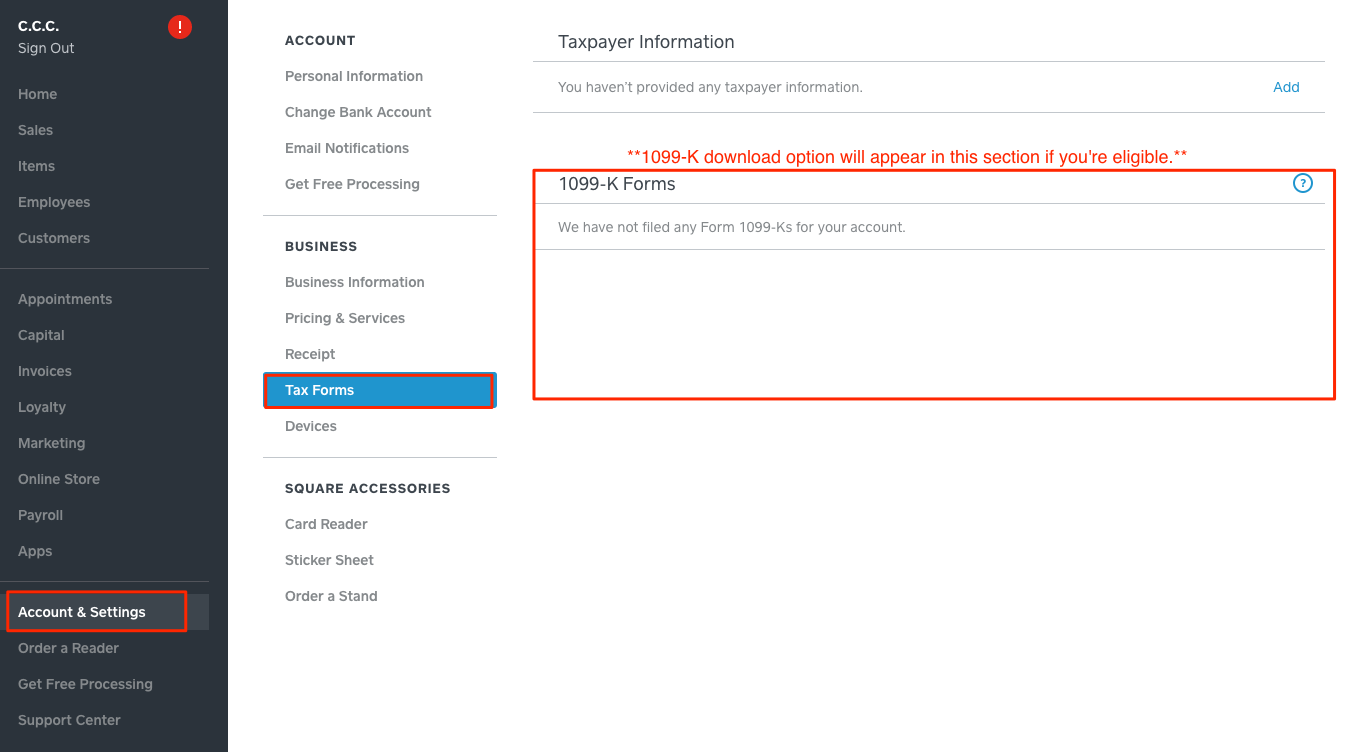Open Personal Information settings
This screenshot has width=1353, height=752.
(x=354, y=76)
